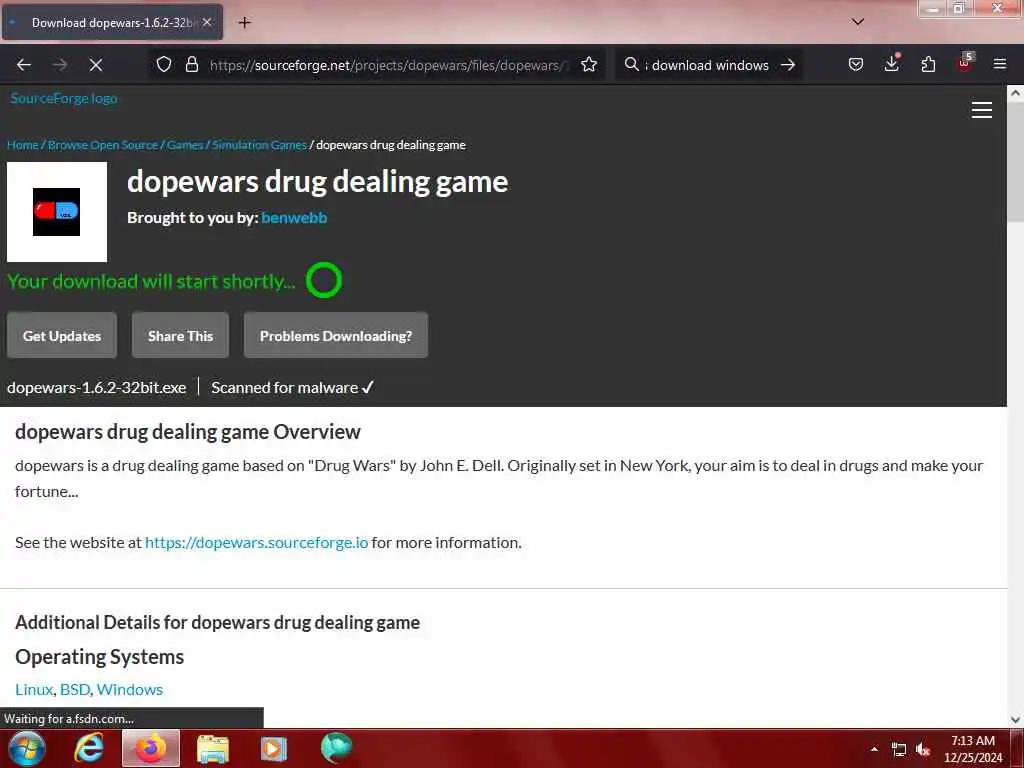Open the uBlock extension icon
Screen dimensions: 1024x768
[965, 63]
